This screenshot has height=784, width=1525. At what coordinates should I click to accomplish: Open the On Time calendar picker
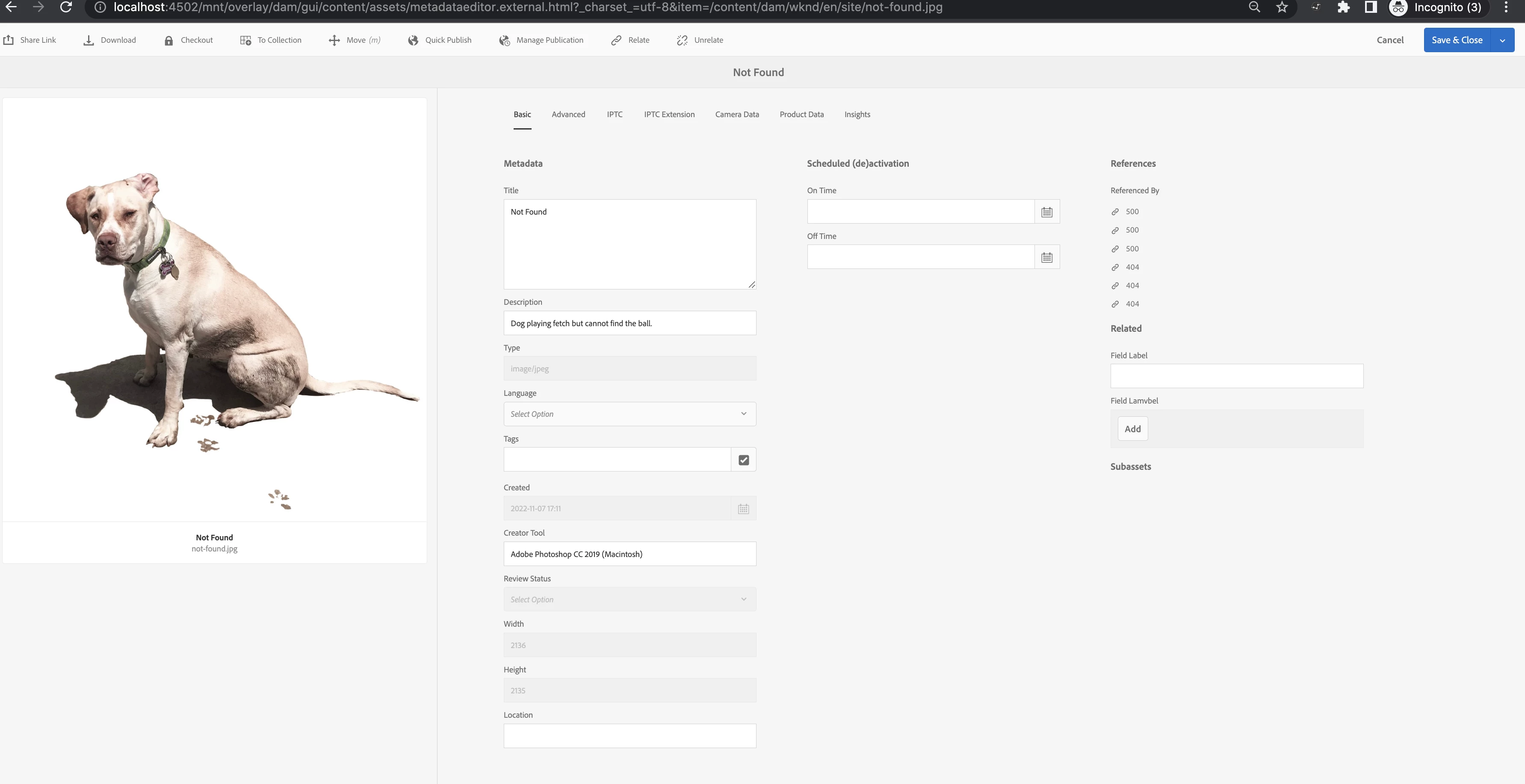coord(1046,212)
